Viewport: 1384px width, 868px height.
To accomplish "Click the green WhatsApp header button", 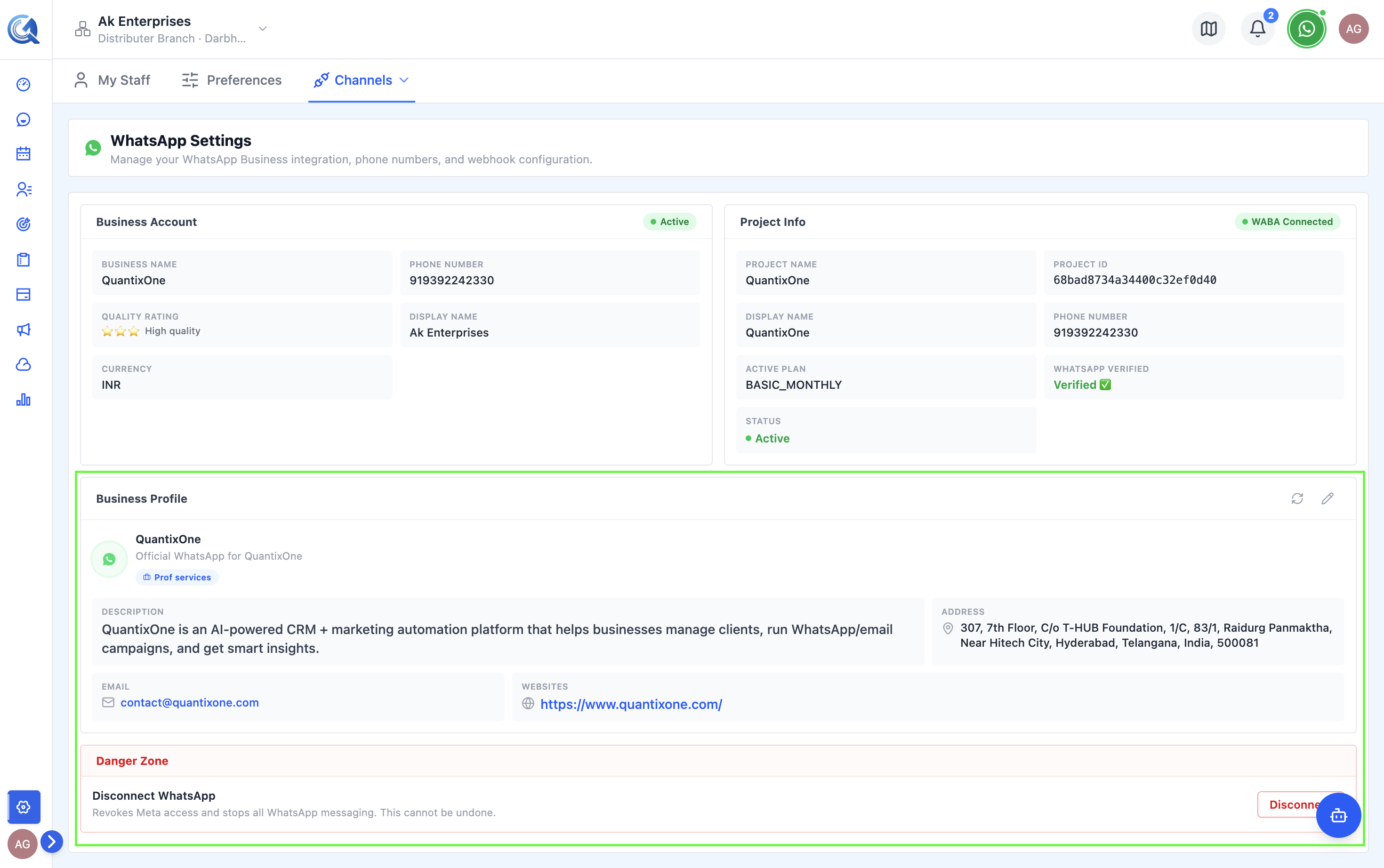I will click(1306, 29).
